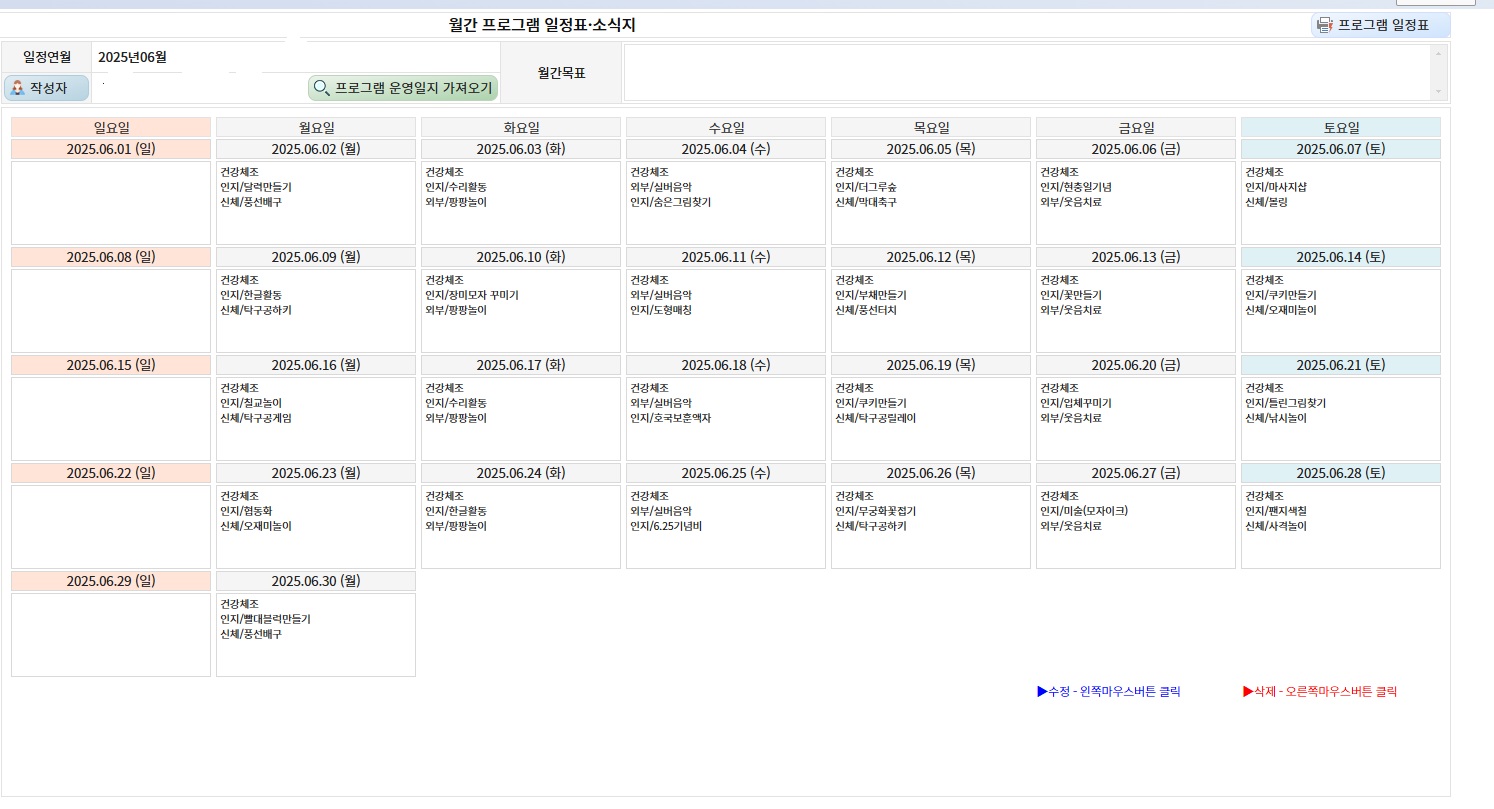Click the 인지/입체꾸미기 entry
1494x809 pixels.
[1076, 403]
